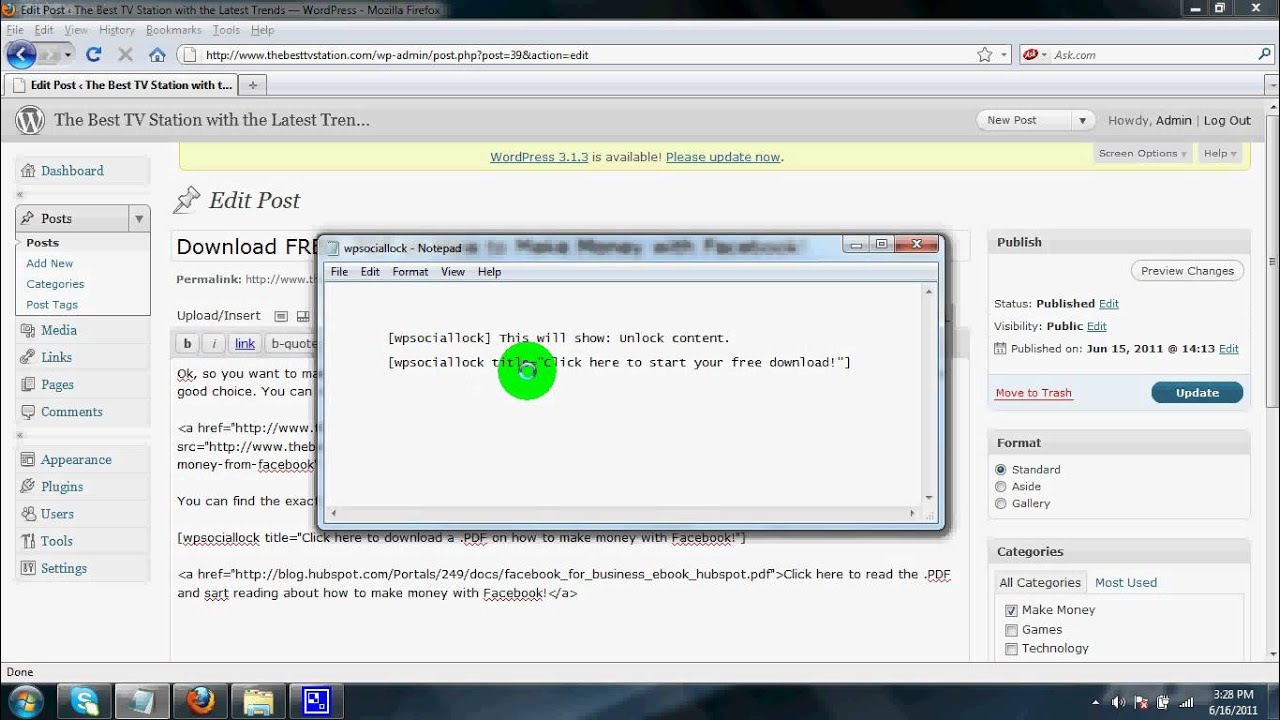Image resolution: width=1280 pixels, height=720 pixels.
Task: Open Windows Explorer from taskbar
Action: click(259, 701)
